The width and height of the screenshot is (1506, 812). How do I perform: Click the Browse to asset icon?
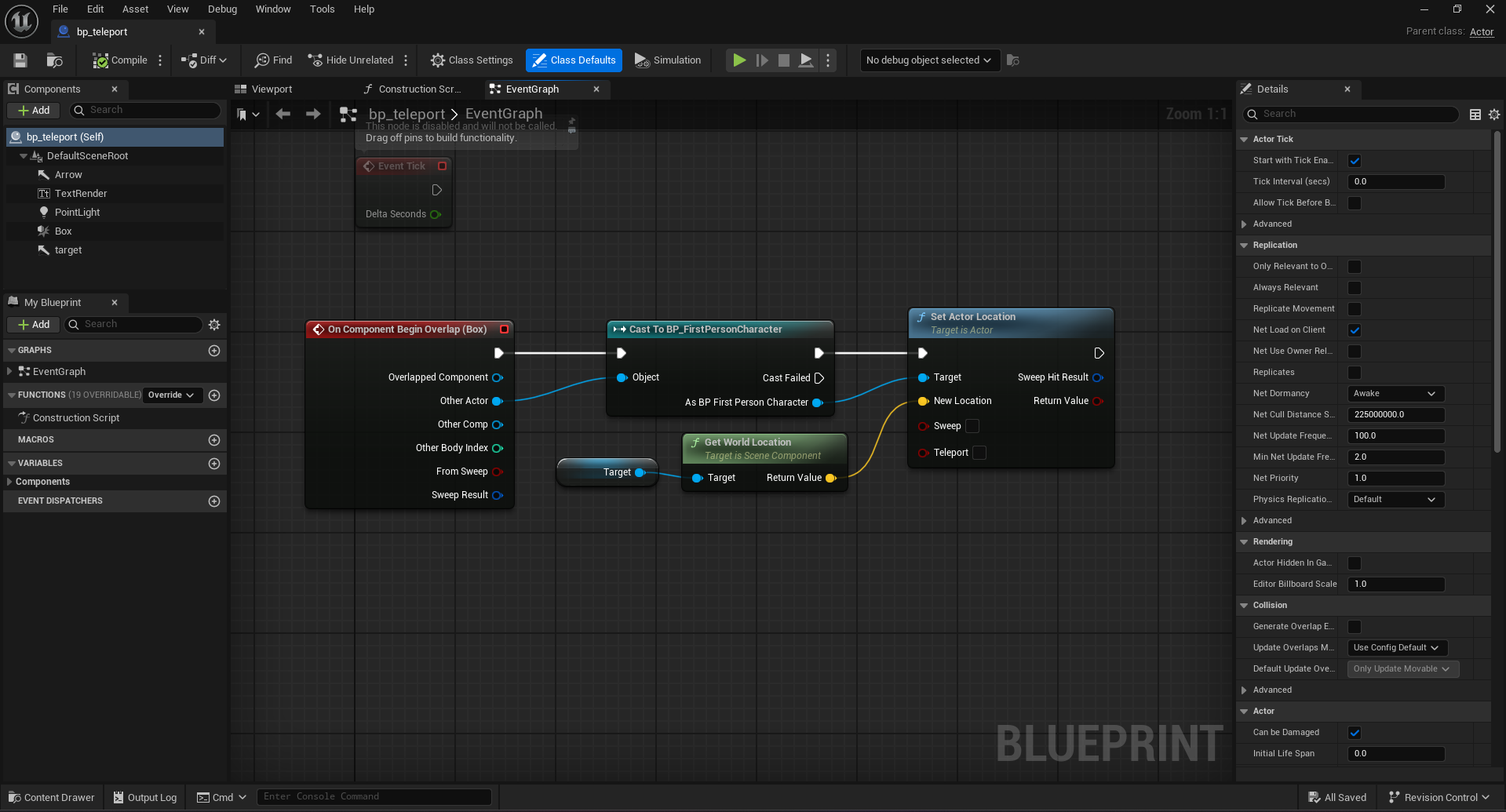(x=54, y=60)
